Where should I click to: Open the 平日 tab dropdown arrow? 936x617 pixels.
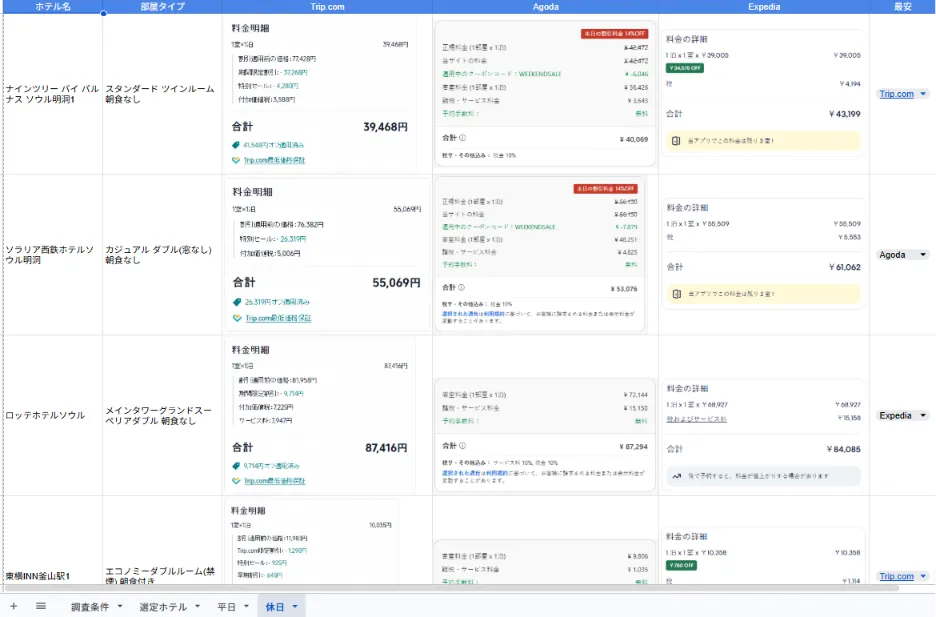247,606
